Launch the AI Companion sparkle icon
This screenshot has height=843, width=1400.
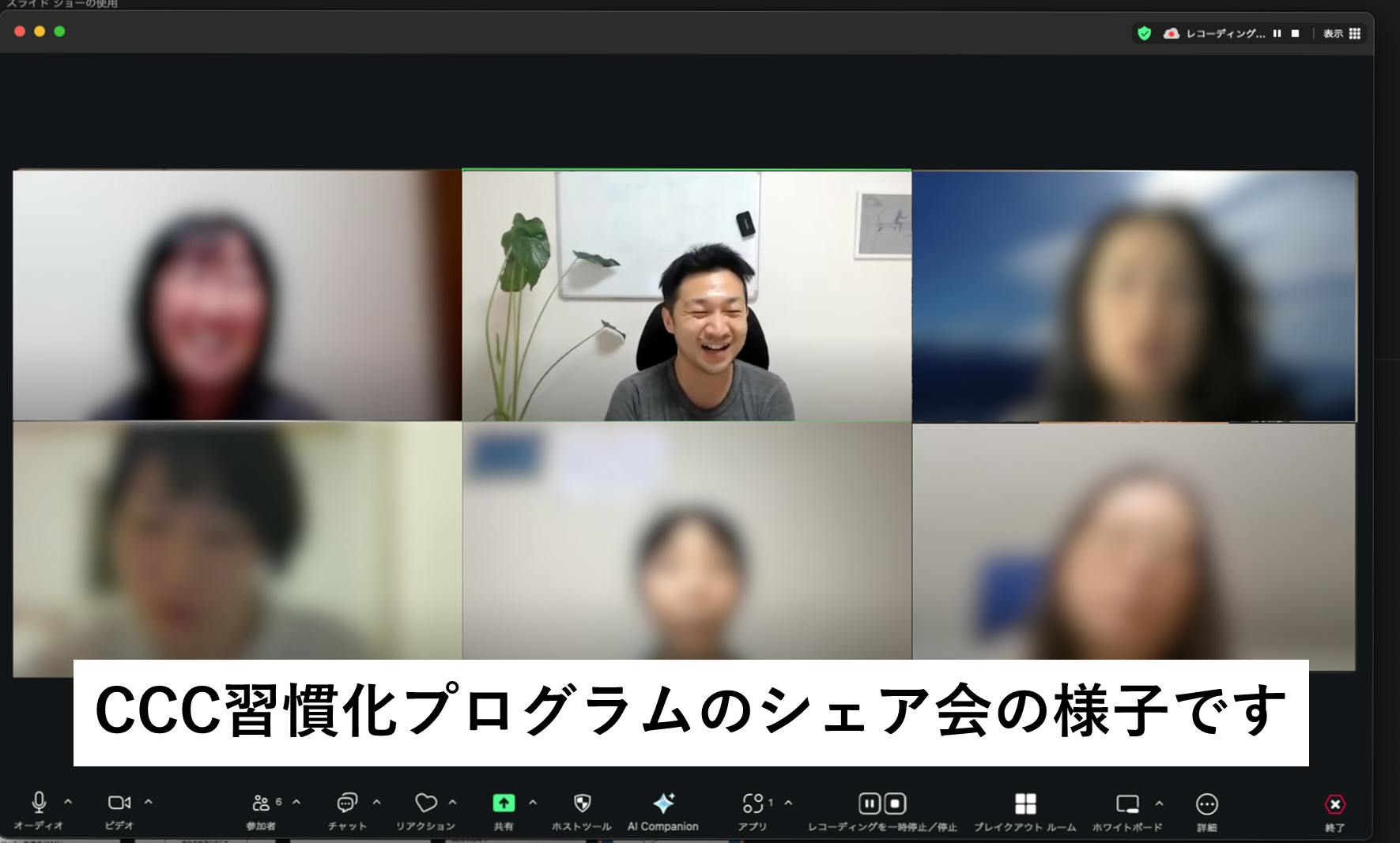click(x=663, y=803)
